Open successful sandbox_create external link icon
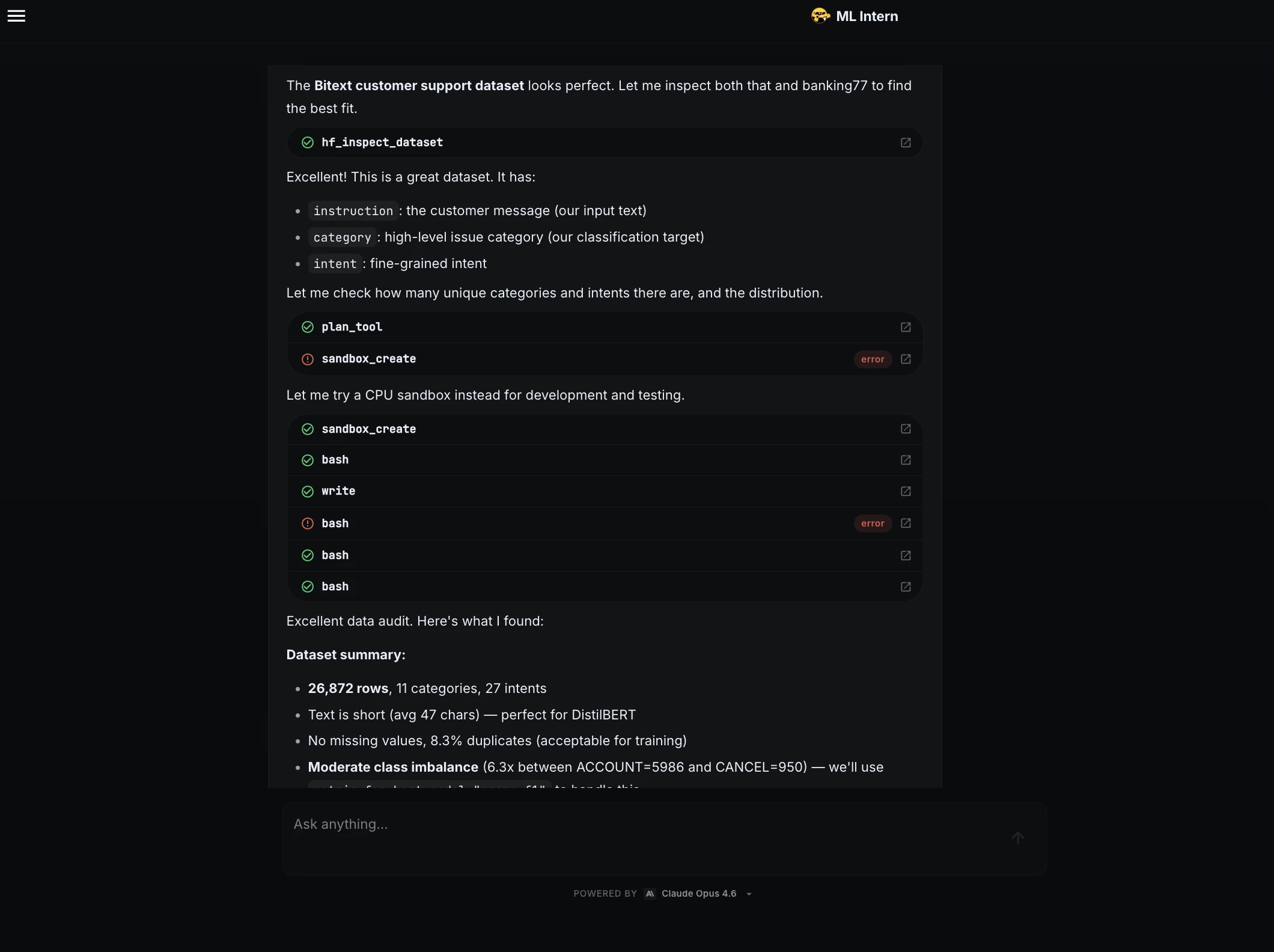Viewport: 1274px width, 952px height. [x=906, y=429]
